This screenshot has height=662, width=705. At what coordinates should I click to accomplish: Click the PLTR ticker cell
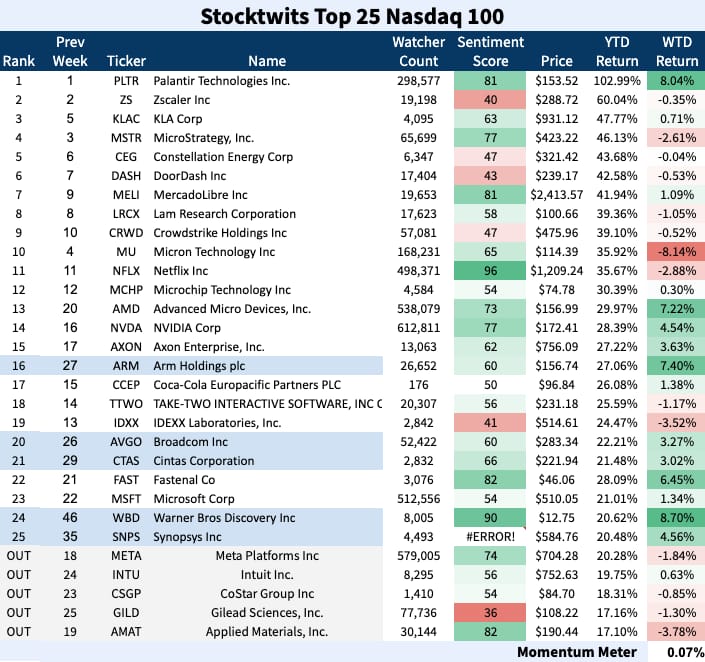click(126, 81)
